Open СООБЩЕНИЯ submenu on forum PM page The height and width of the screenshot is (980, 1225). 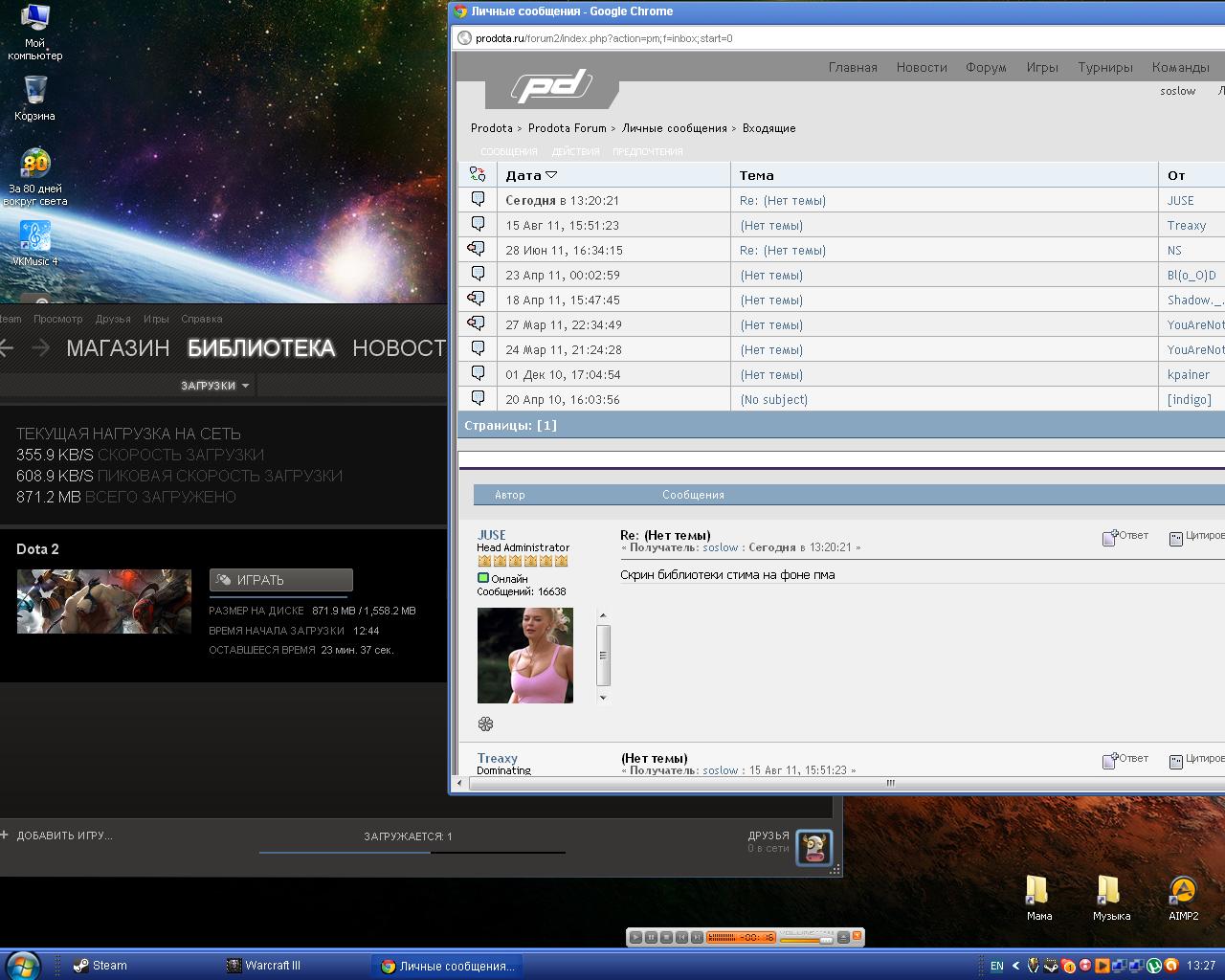(509, 151)
